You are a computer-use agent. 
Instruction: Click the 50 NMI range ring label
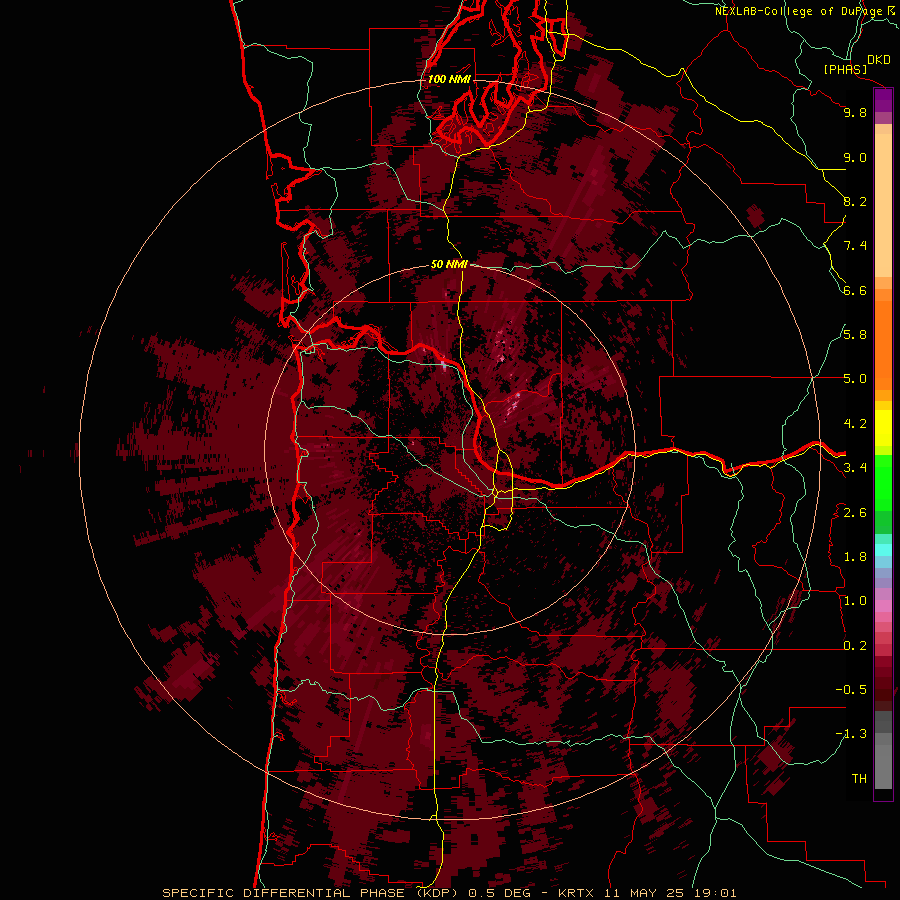449,264
